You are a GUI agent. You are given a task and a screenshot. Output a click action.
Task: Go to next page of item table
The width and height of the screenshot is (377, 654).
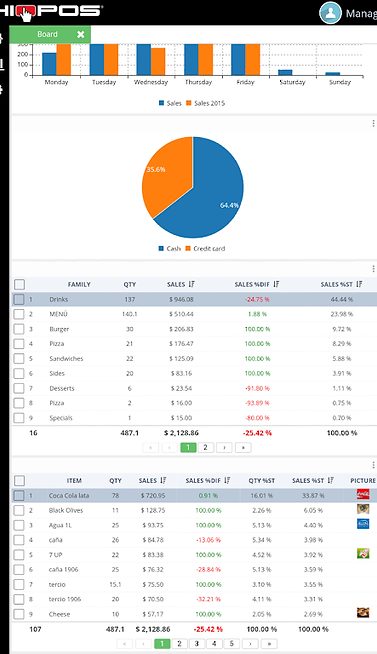pos(250,644)
